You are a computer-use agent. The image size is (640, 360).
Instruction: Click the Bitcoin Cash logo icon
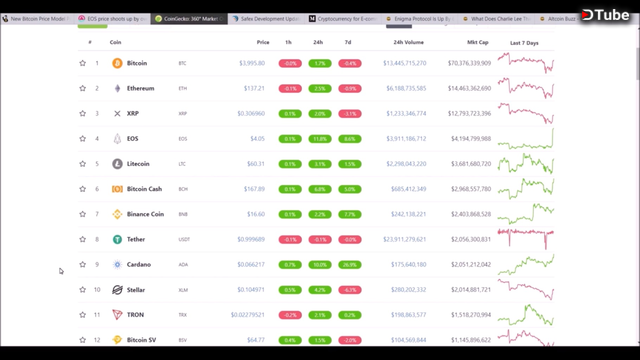(x=117, y=189)
